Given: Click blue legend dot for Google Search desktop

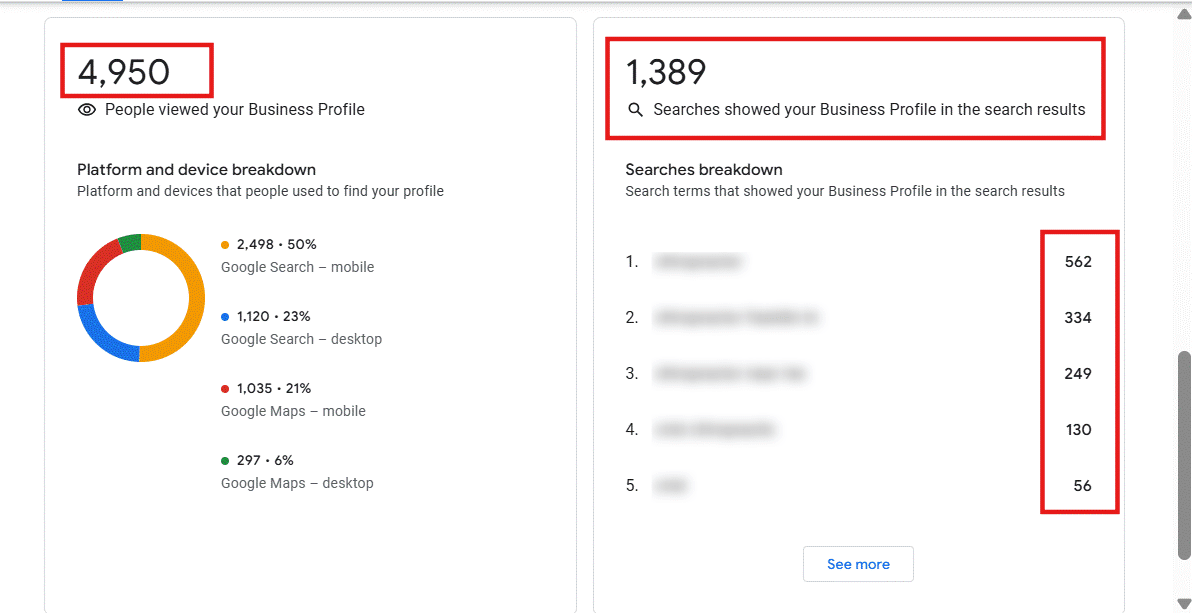Looking at the screenshot, I should pos(225,316).
